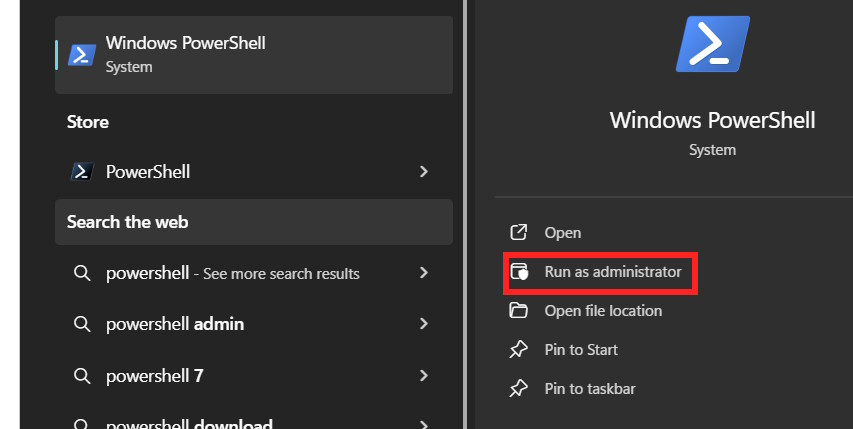Image resolution: width=853 pixels, height=429 pixels.
Task: Select 'powershell 7' web suggestion
Action: [254, 376]
